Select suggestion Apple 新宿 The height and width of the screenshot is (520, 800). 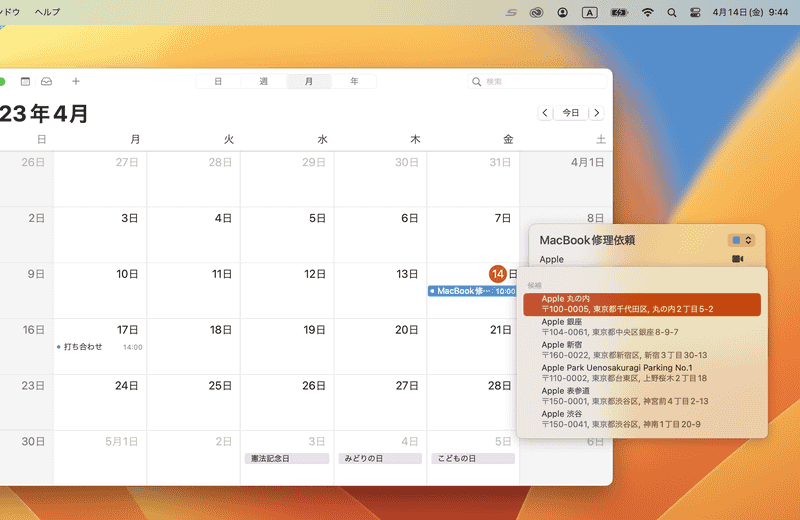tap(642, 350)
